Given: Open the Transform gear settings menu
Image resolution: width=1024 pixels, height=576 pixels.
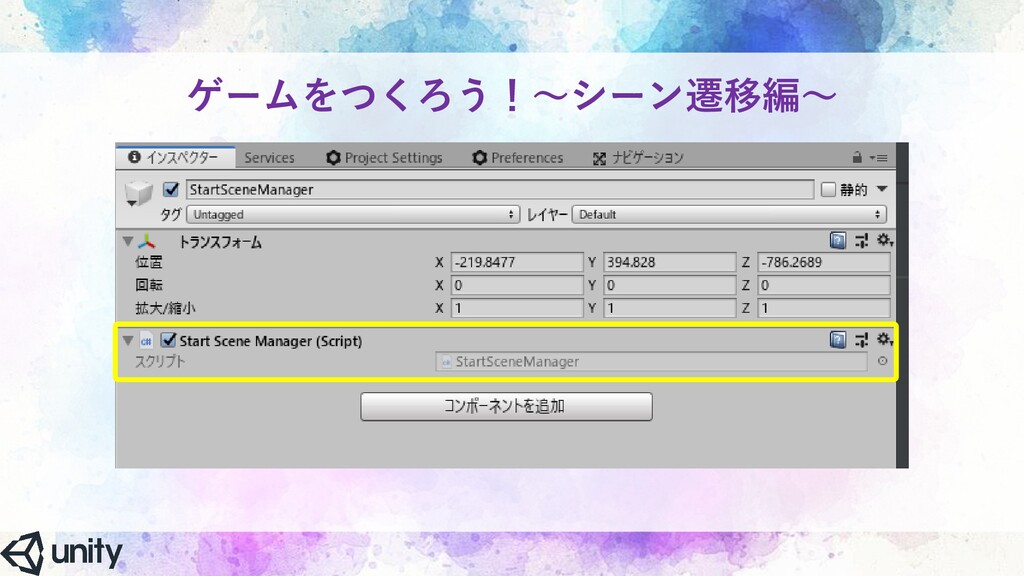Looking at the screenshot, I should 884,240.
